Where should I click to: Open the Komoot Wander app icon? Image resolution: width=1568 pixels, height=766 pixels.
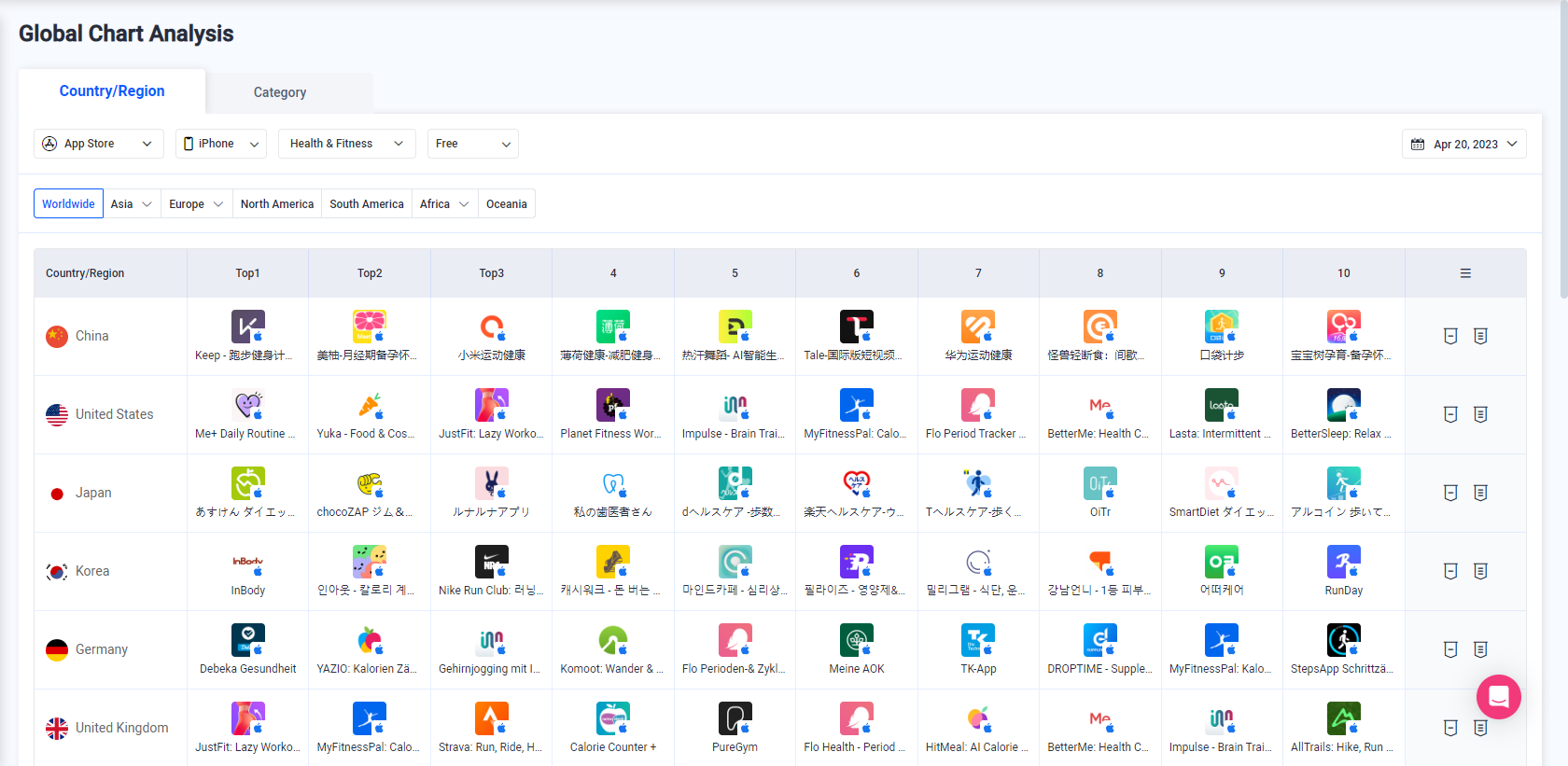(x=613, y=640)
